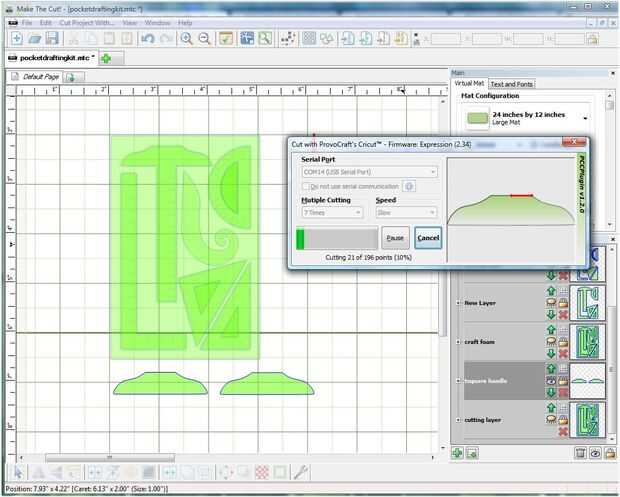Add new layer with green plus icon
The image size is (620, 497).
pos(457,453)
